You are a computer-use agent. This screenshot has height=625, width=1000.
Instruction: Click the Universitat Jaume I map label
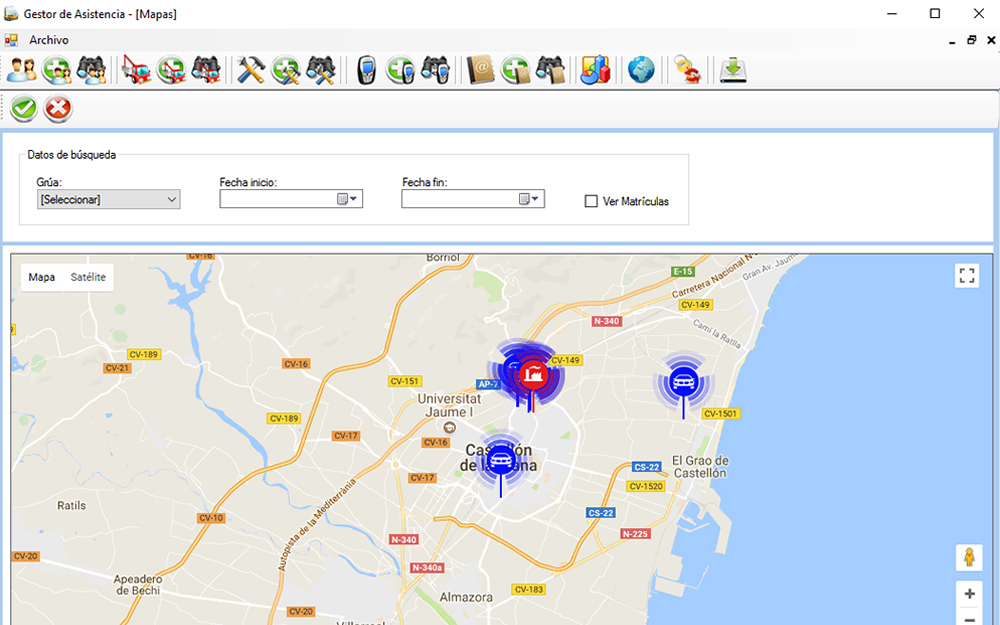click(x=449, y=406)
